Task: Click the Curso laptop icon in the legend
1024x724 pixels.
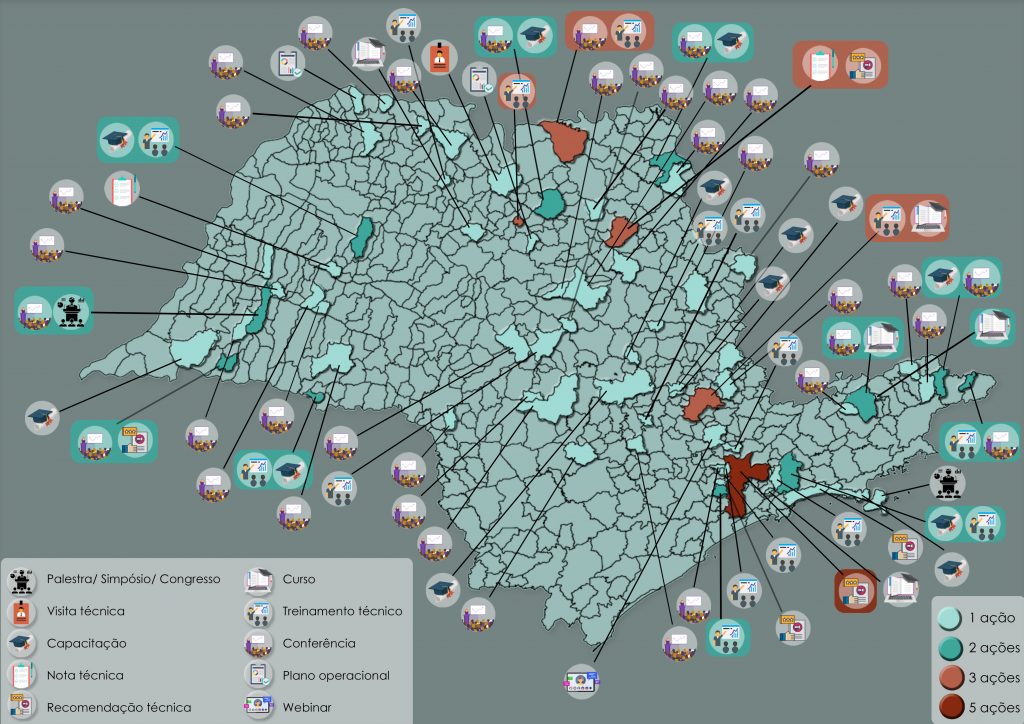Action: (x=258, y=580)
